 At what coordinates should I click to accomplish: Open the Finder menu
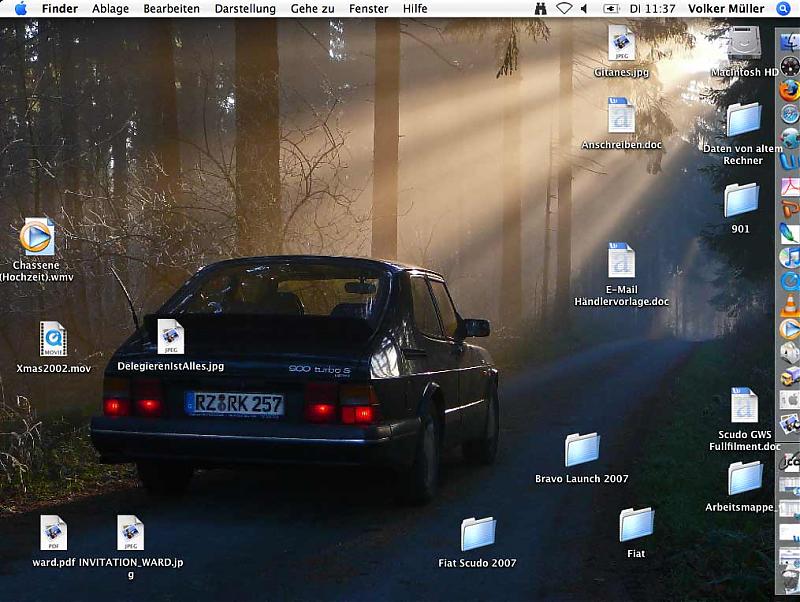[x=60, y=9]
